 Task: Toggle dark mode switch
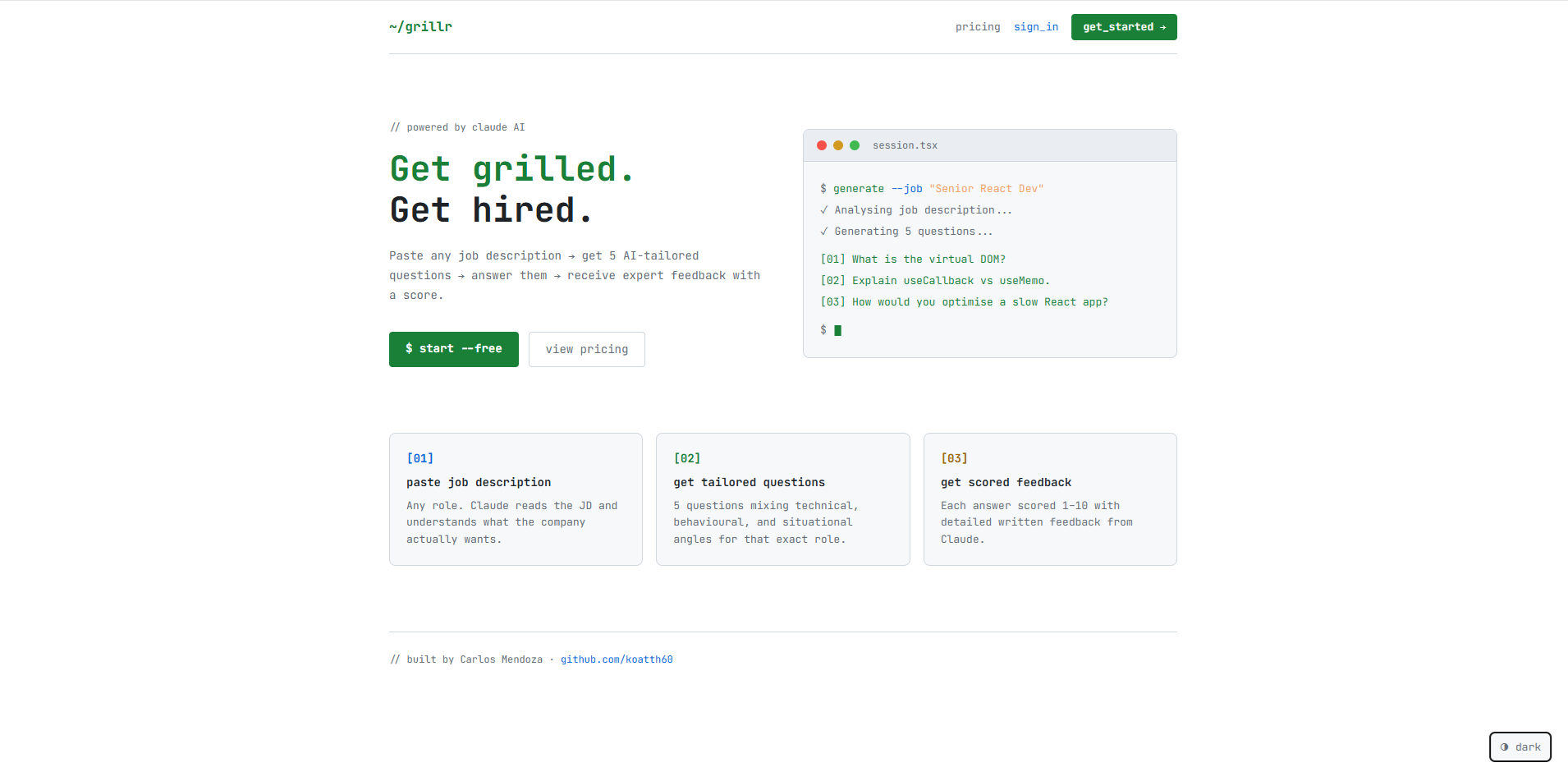1520,747
